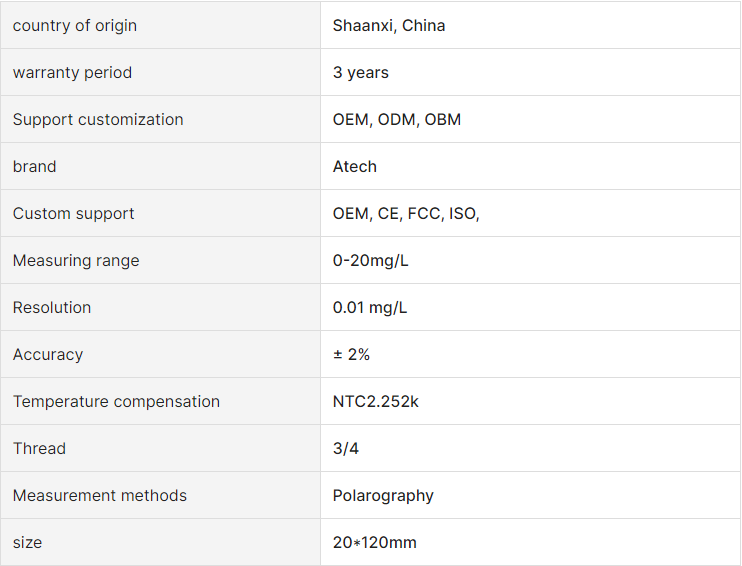Image resolution: width=742 pixels, height=566 pixels.
Task: Select the 'Polarography' measurement method value
Action: pyautogui.click(x=383, y=495)
